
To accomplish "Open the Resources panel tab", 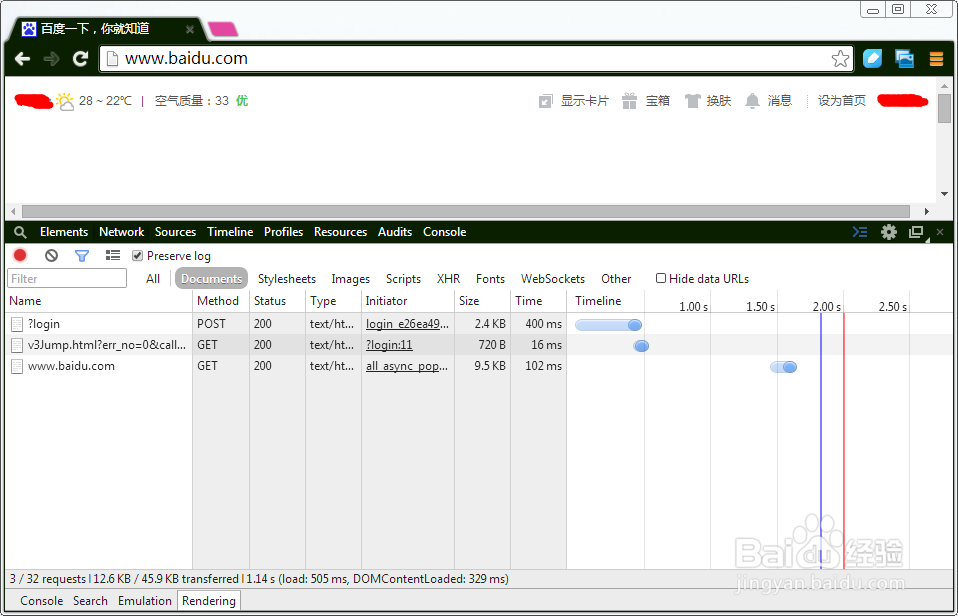I will (x=340, y=232).
